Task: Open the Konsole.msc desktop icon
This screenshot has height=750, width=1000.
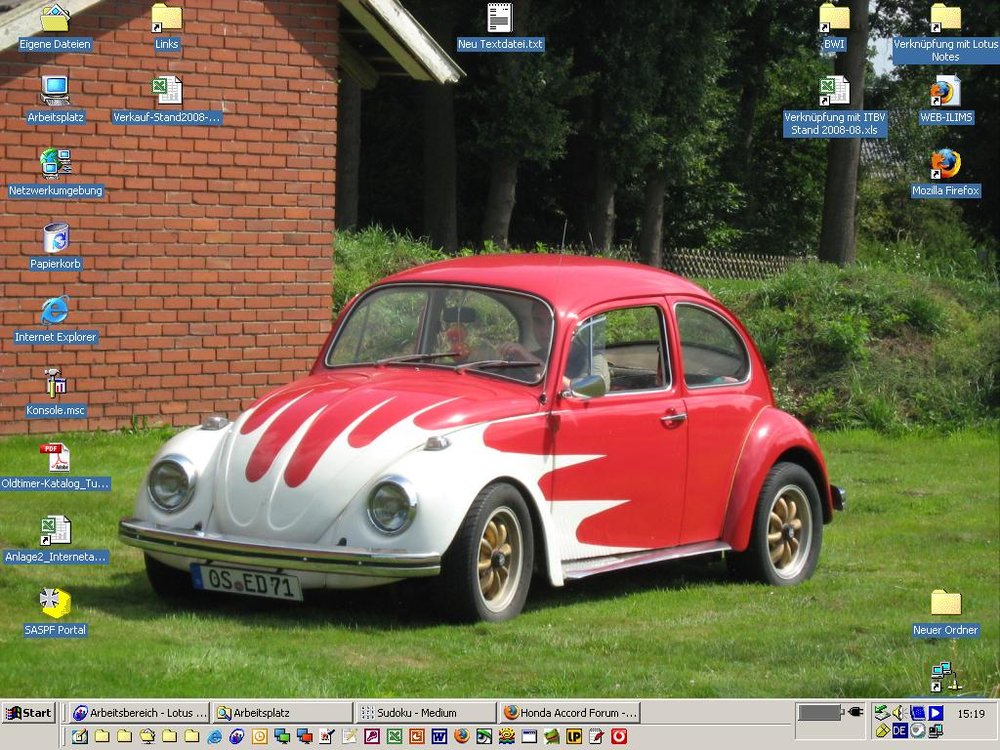Action: pos(56,384)
